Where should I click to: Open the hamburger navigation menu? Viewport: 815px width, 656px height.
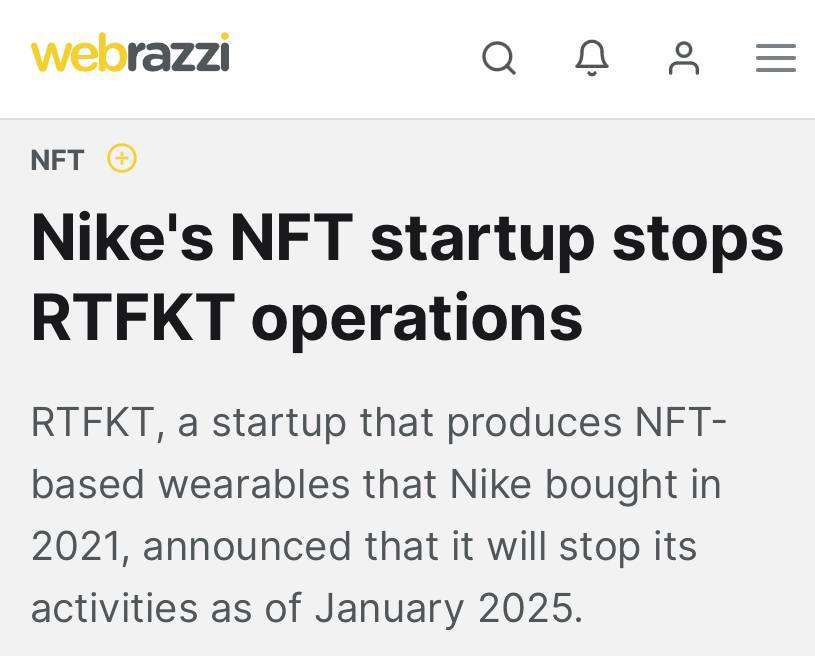pos(776,58)
